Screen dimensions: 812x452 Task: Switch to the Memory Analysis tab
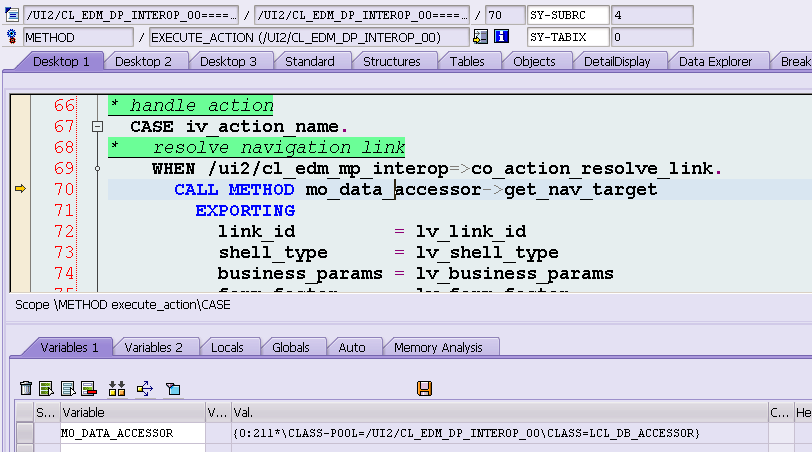pyautogui.click(x=438, y=347)
